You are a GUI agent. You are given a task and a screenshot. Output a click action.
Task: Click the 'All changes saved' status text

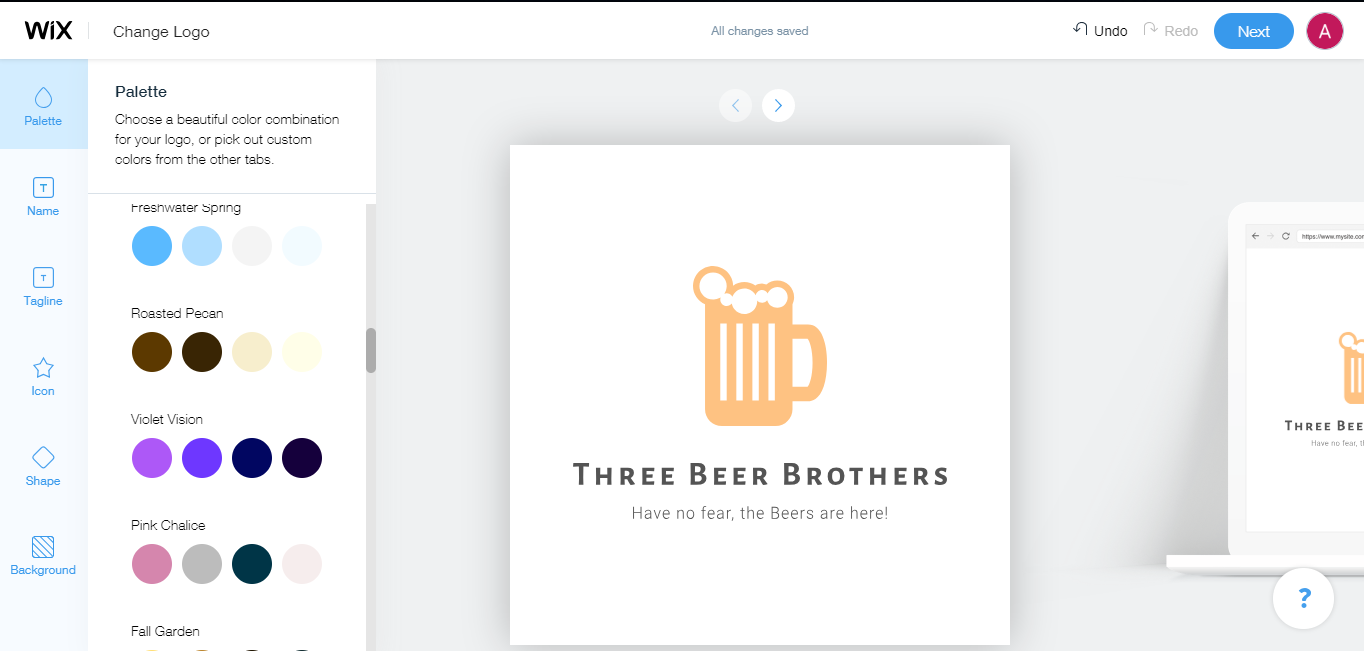(759, 30)
